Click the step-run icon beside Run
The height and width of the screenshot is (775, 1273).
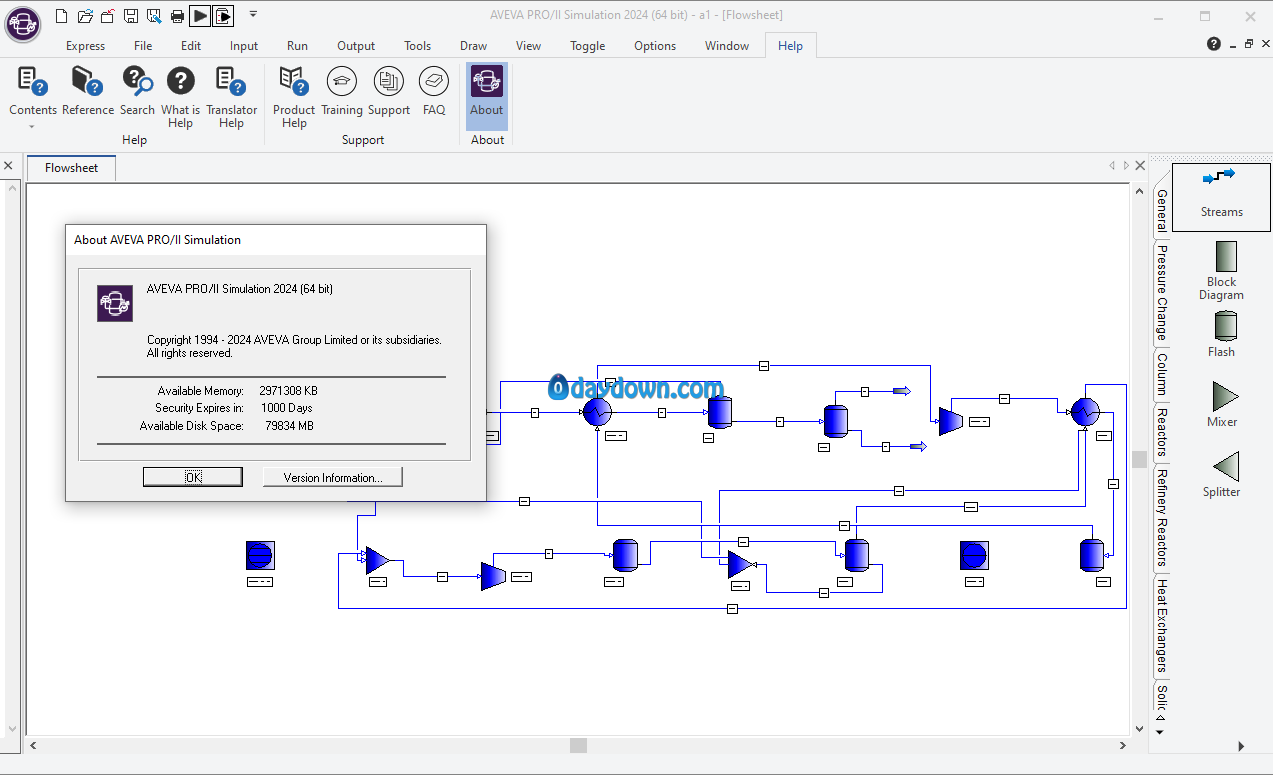(223, 15)
